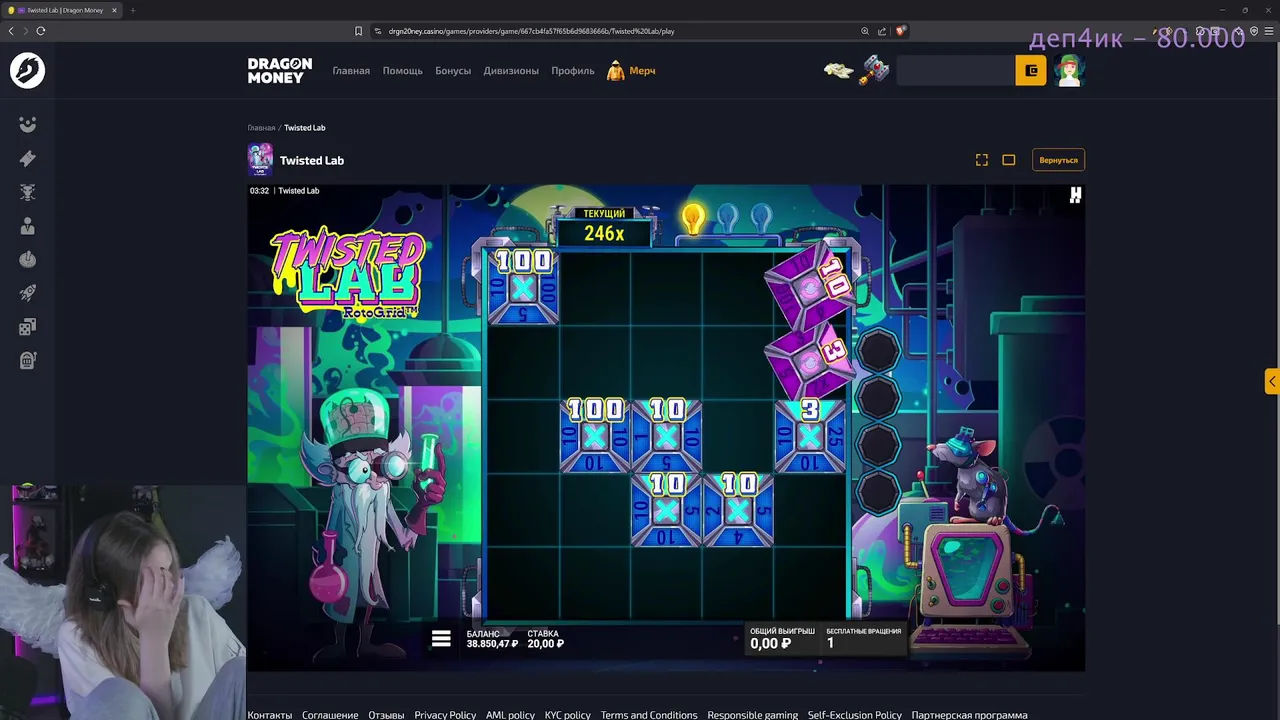
Task: Open the user avatar profile picture
Action: [1069, 70]
